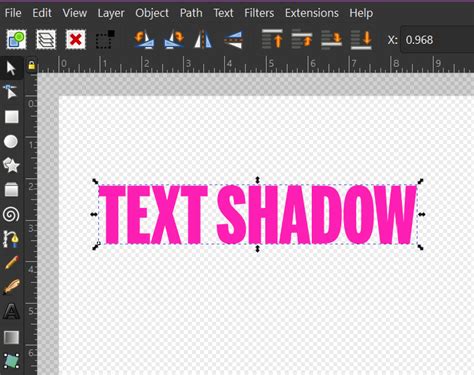Image resolution: width=474 pixels, height=375 pixels.
Task: Toggle rubberband touch selection icon
Action: click(105, 40)
